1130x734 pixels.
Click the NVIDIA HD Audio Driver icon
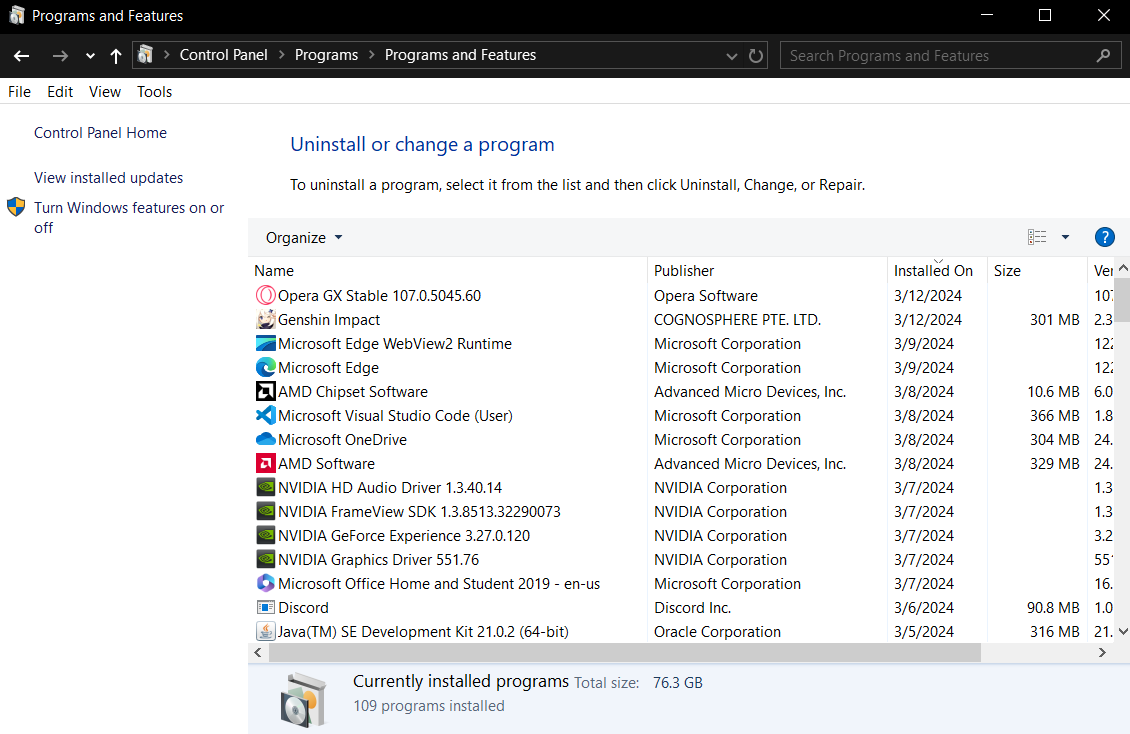[x=265, y=488]
